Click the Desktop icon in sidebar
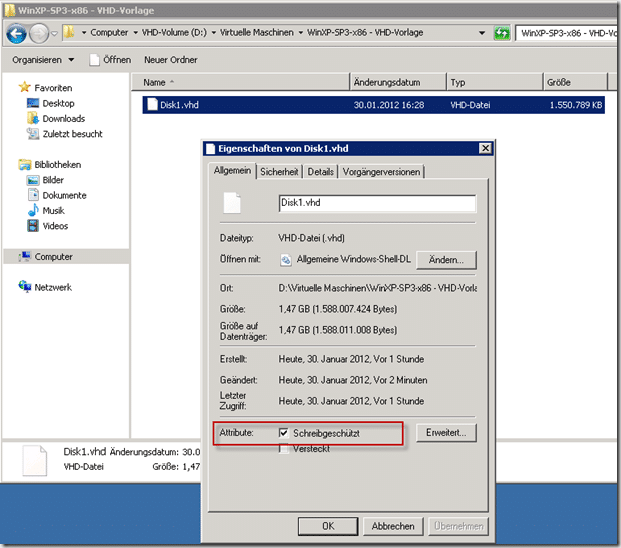 [x=33, y=103]
